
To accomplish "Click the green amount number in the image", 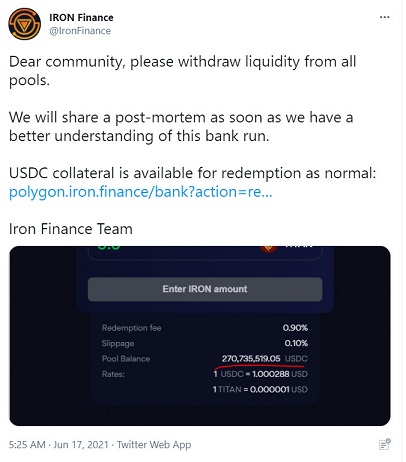I will point(109,248).
